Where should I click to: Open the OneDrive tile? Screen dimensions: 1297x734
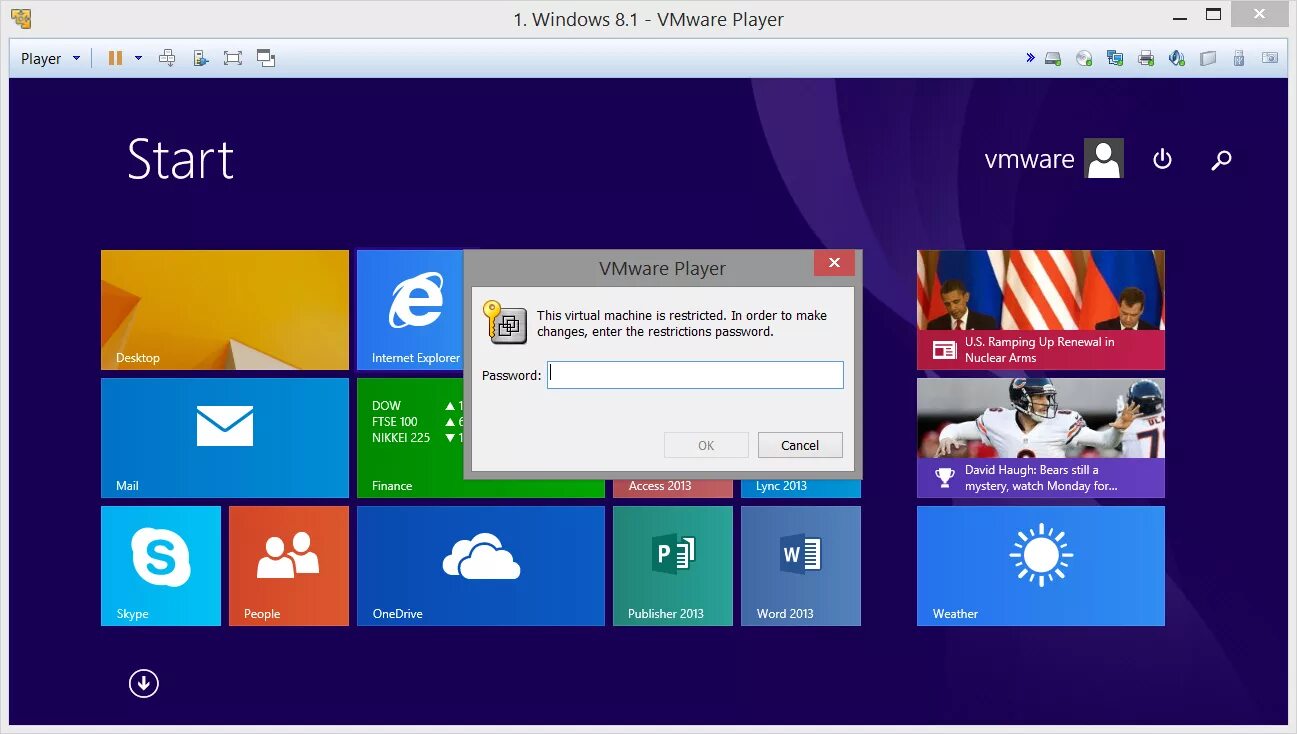click(481, 566)
